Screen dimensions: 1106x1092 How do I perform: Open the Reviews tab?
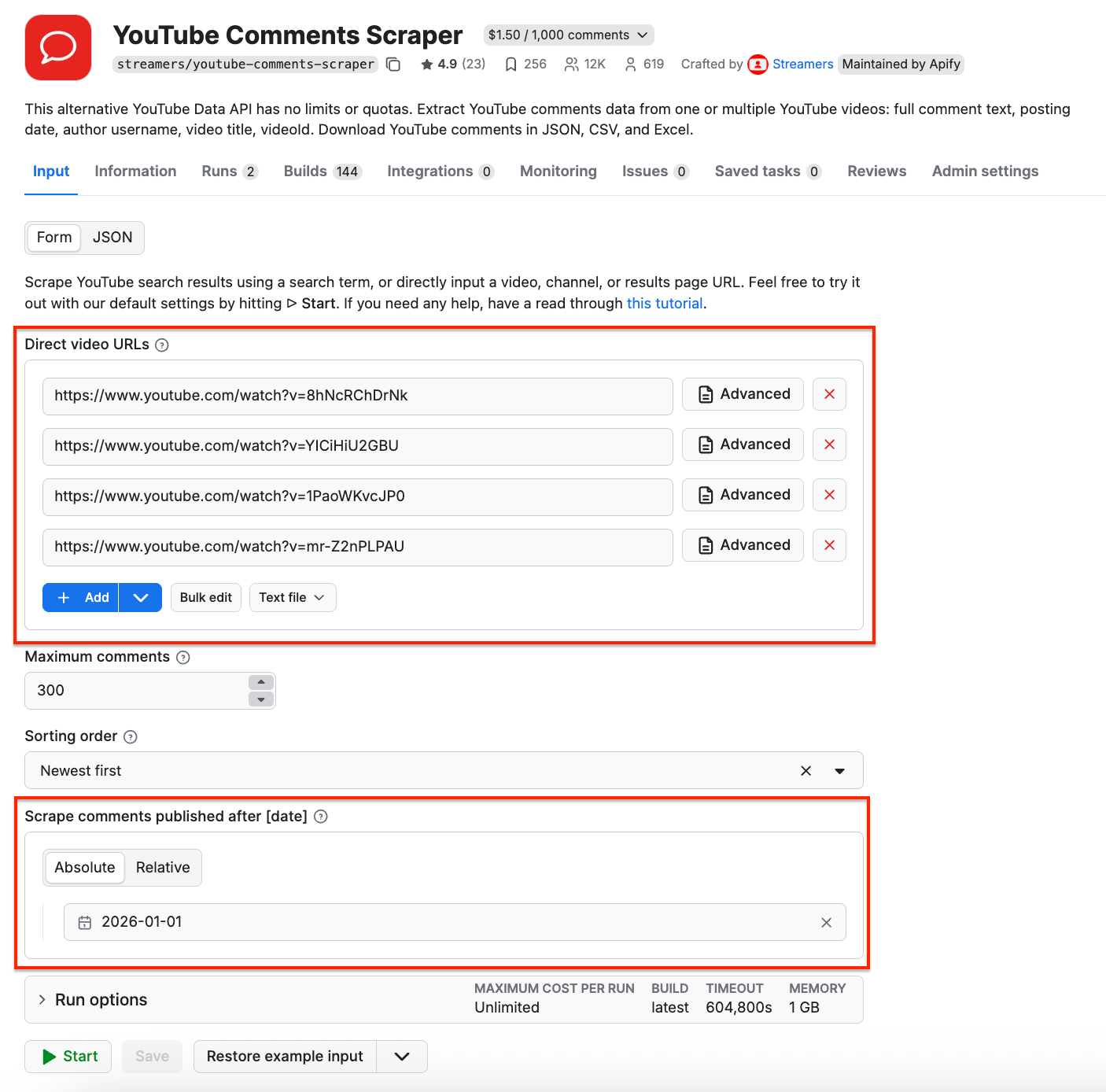(x=876, y=171)
